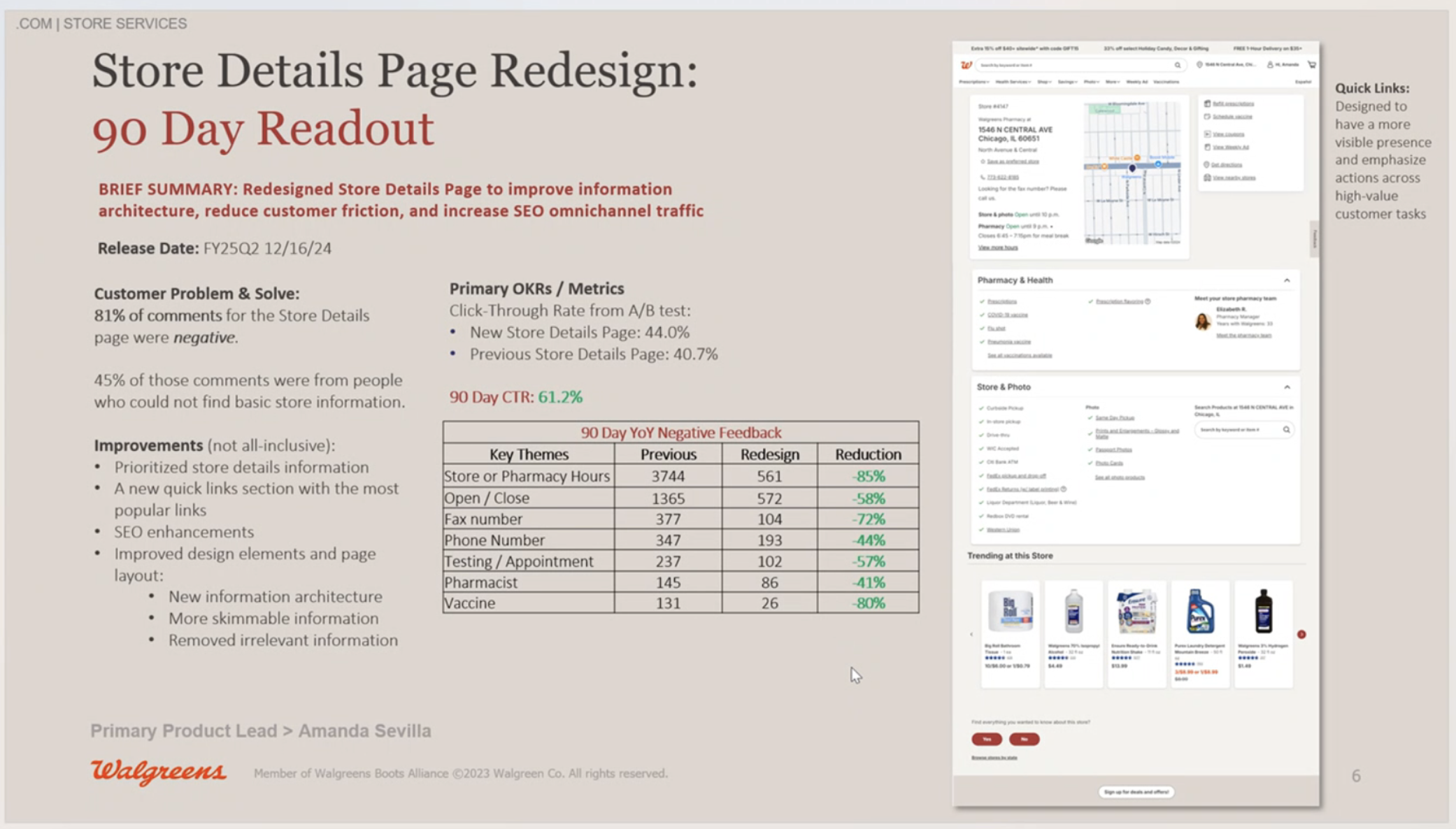Click the Purex Laundry Detergent product thumbnail
The width and height of the screenshot is (1456, 829).
coord(1199,612)
